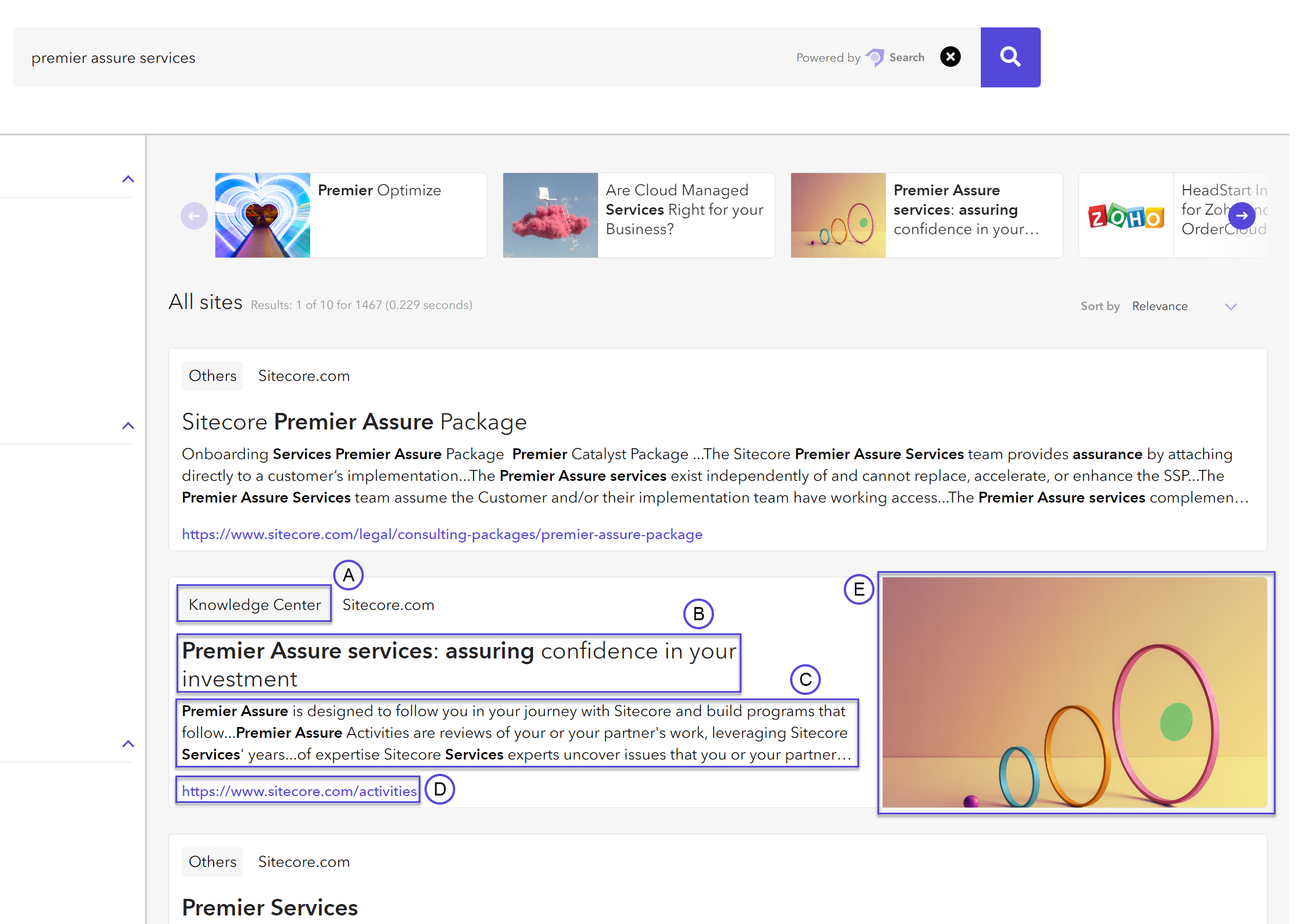Open 'Are Cloud Managed Services Right' card
The width and height of the screenshot is (1299, 924).
639,215
